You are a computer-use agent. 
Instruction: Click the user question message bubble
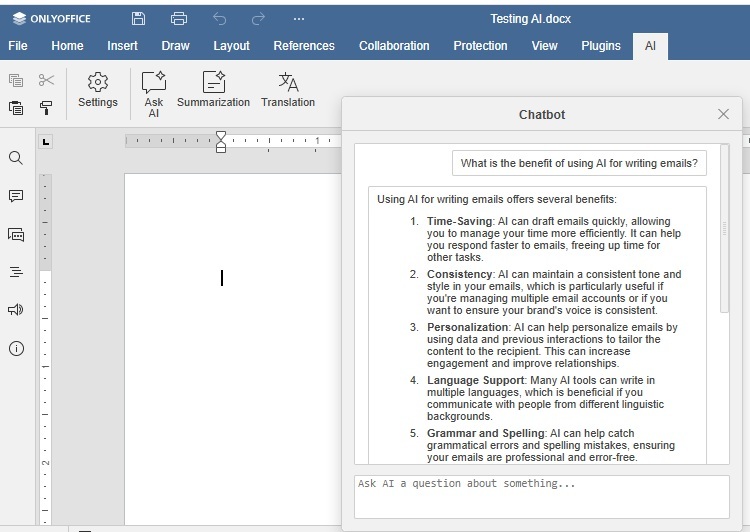[x=579, y=163]
